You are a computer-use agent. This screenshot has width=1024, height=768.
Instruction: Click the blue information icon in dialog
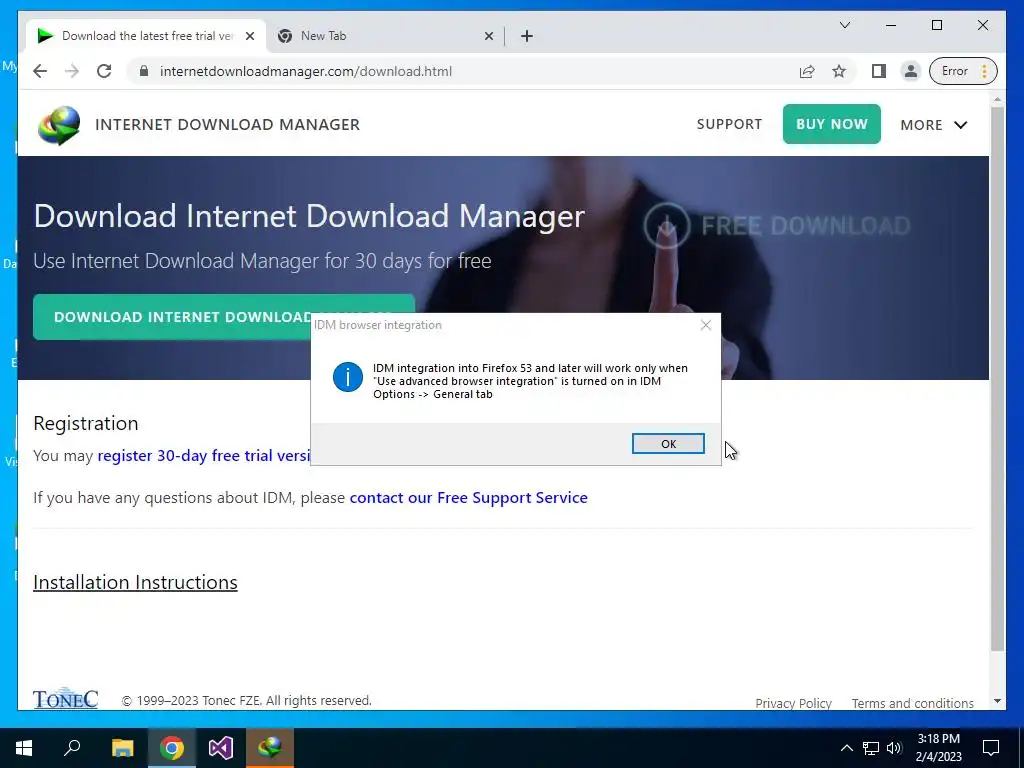(x=347, y=377)
